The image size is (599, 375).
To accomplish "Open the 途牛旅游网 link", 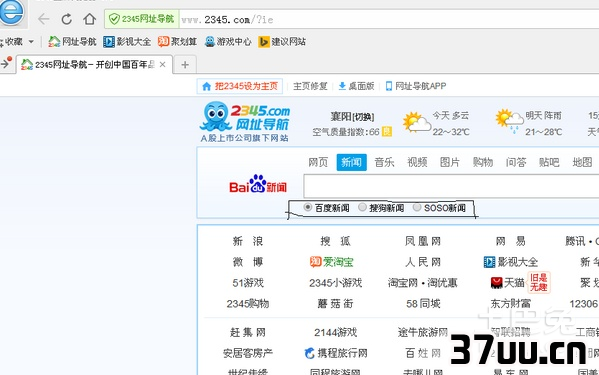I will 423,332.
